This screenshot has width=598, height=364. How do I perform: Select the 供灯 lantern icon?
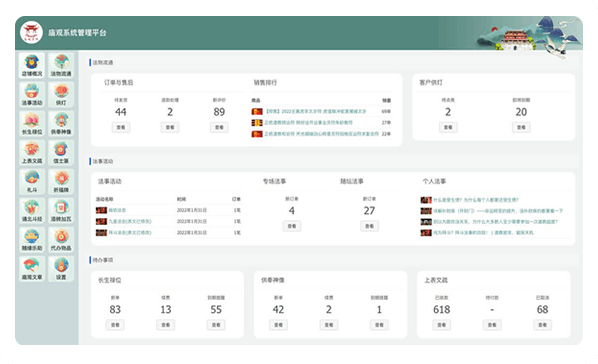click(61, 95)
